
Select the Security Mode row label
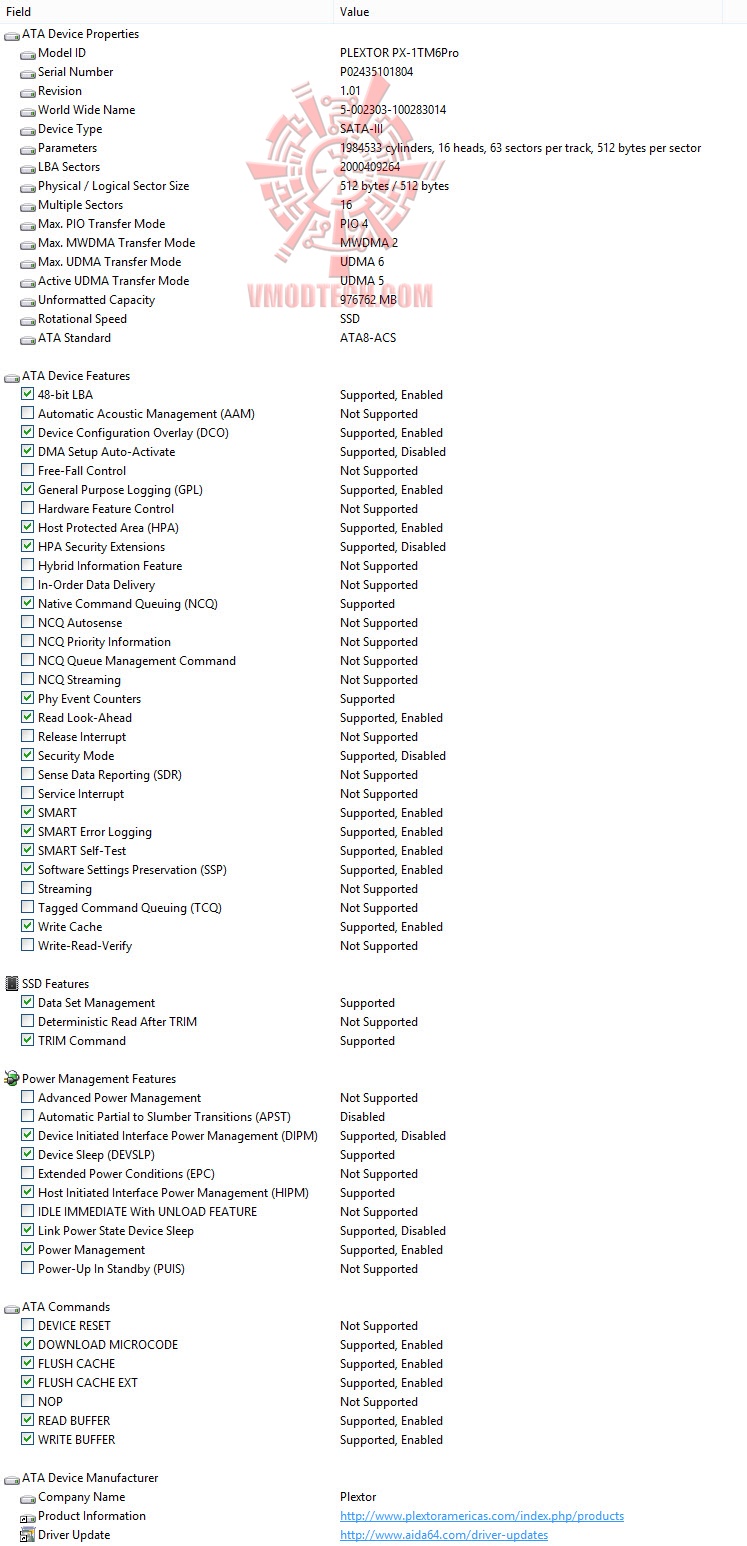[76, 756]
